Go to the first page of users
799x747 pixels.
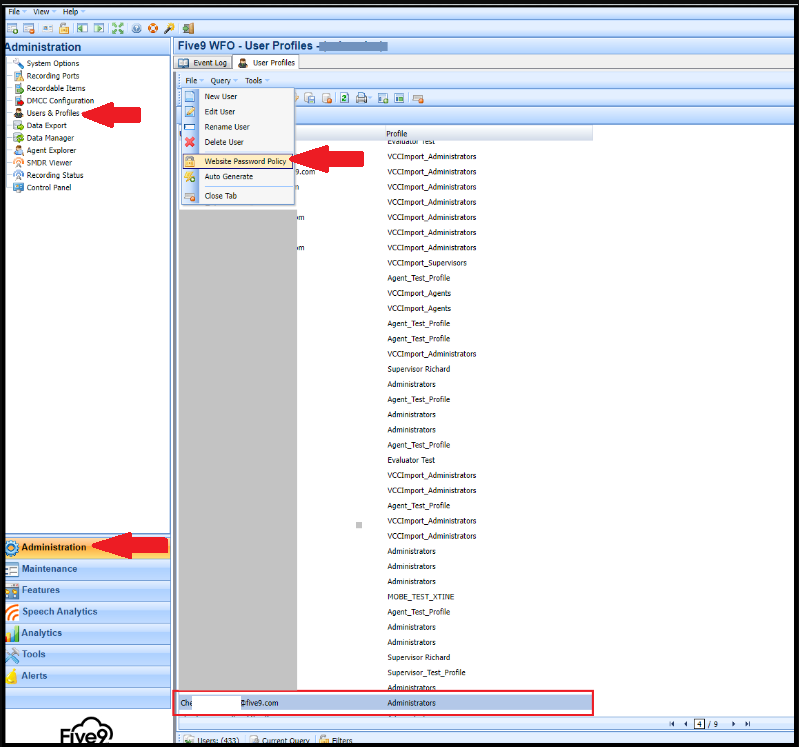click(672, 724)
